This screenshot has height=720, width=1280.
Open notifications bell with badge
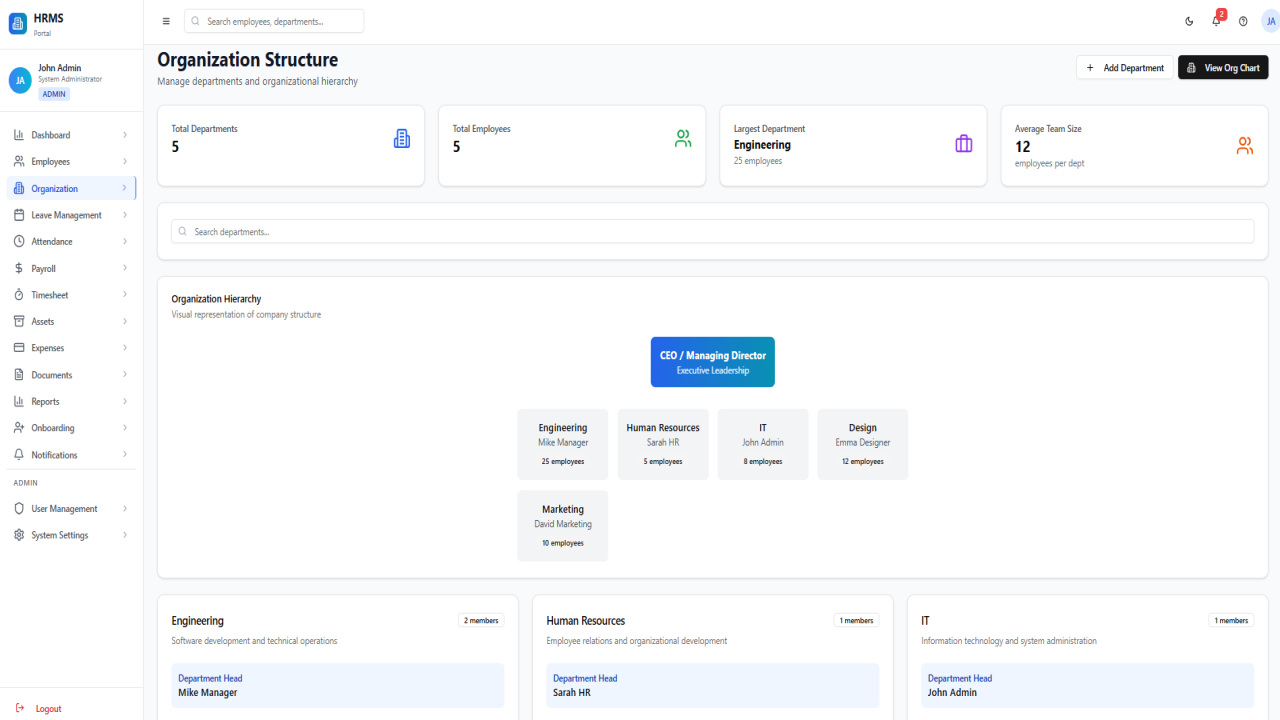(x=1217, y=20)
